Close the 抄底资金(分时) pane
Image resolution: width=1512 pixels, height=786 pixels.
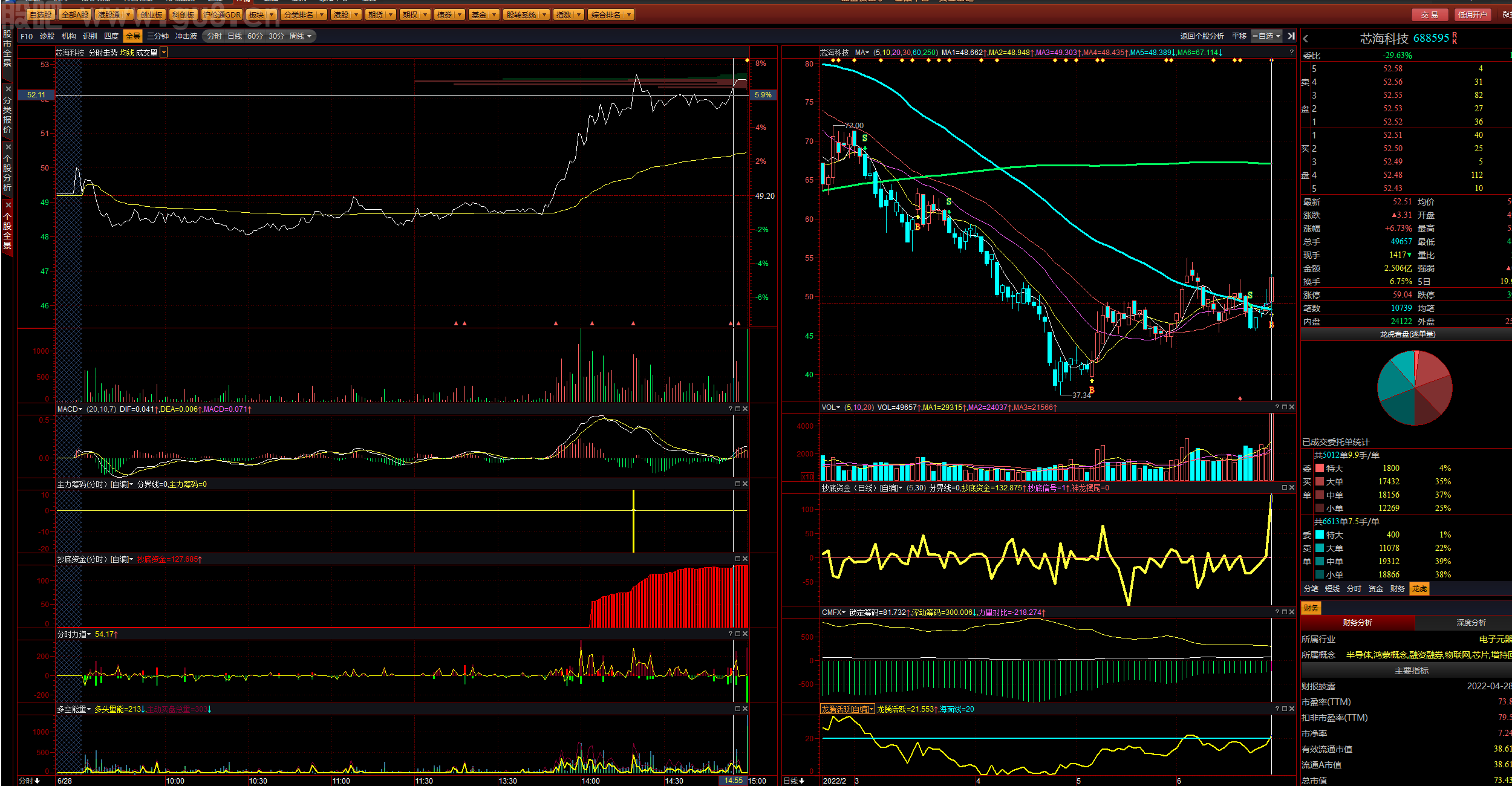745,559
